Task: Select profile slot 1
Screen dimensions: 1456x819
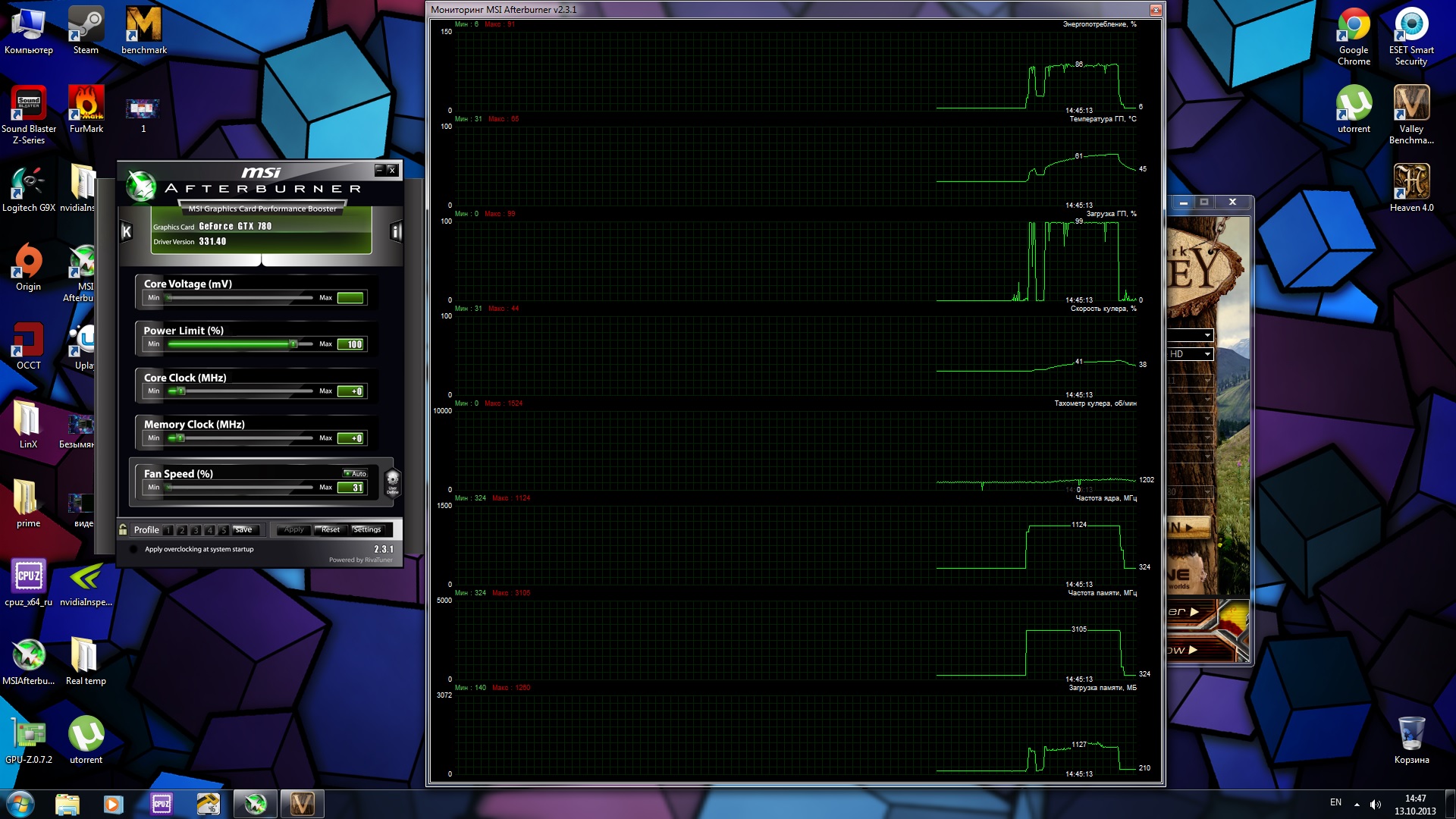Action: pyautogui.click(x=168, y=530)
